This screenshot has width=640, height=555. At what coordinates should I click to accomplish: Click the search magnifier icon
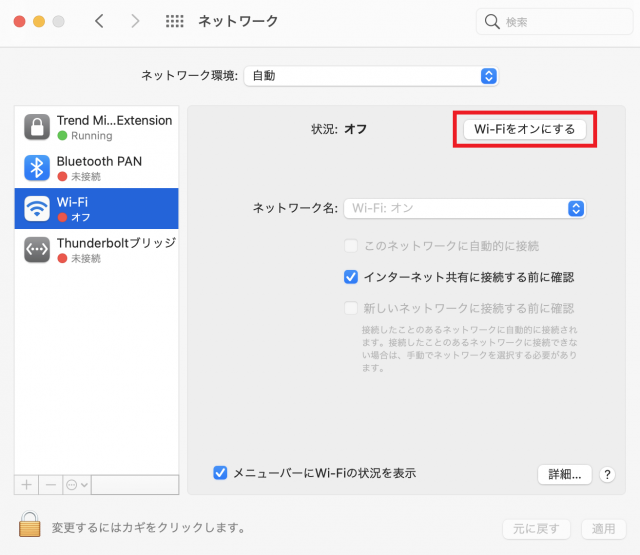pos(492,22)
